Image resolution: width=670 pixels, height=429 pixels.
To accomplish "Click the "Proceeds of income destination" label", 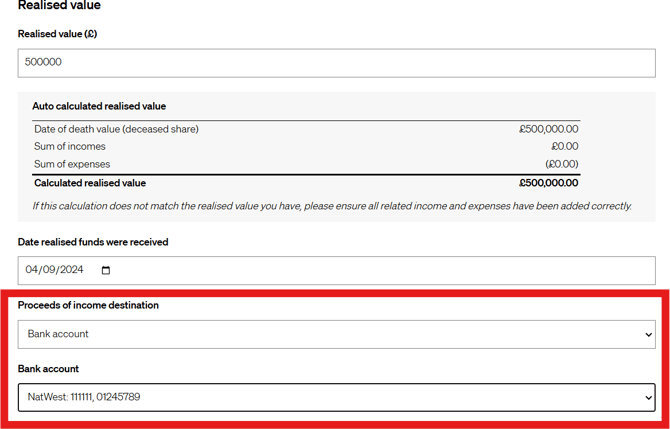I will [88, 305].
